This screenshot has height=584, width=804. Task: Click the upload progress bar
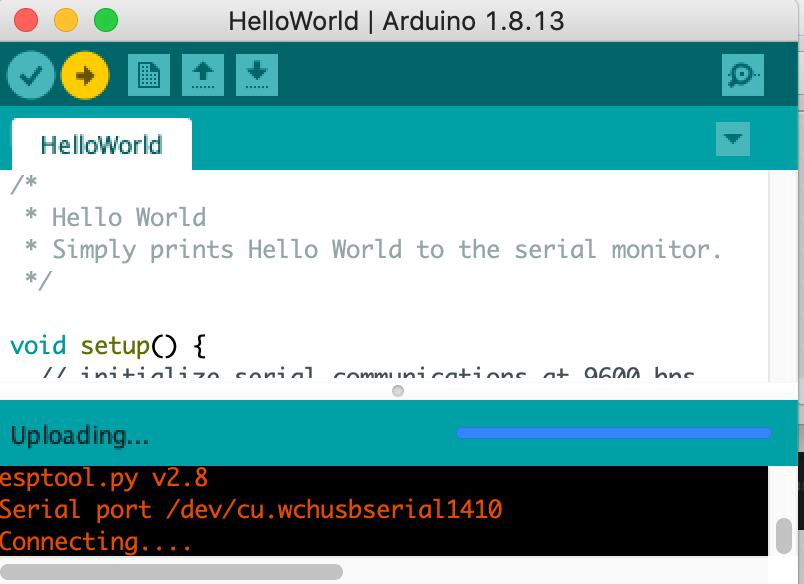pos(614,433)
